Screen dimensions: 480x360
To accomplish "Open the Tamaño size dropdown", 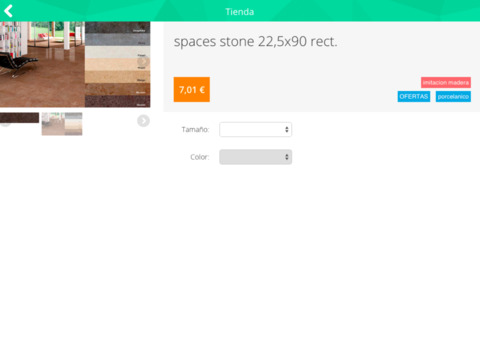I will tap(256, 129).
